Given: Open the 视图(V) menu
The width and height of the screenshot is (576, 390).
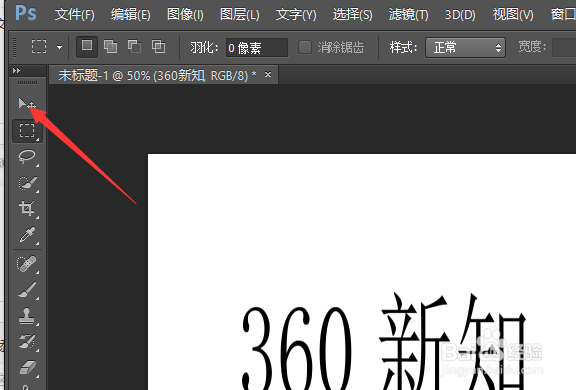Looking at the screenshot, I should pyautogui.click(x=513, y=15).
